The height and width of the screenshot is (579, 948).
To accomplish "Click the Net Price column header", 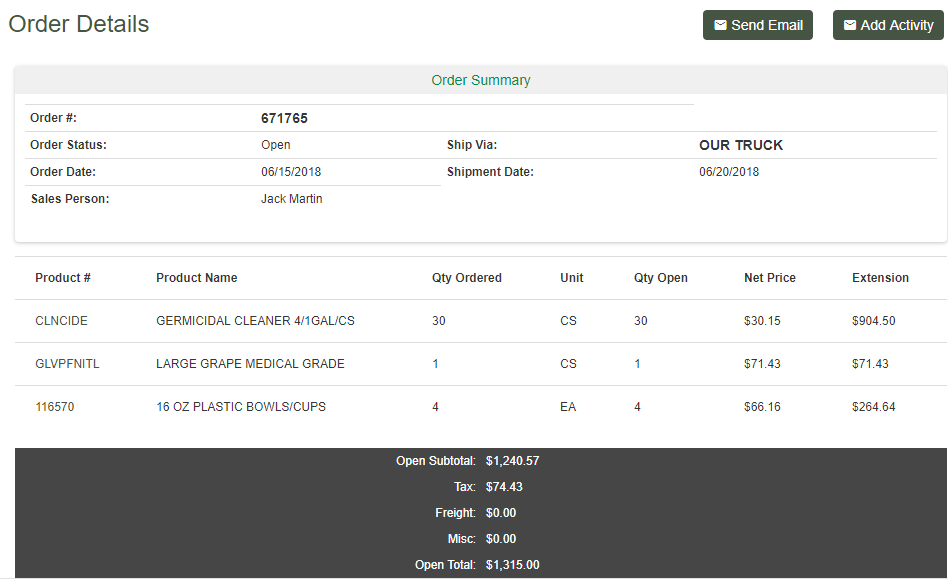I will [769, 278].
